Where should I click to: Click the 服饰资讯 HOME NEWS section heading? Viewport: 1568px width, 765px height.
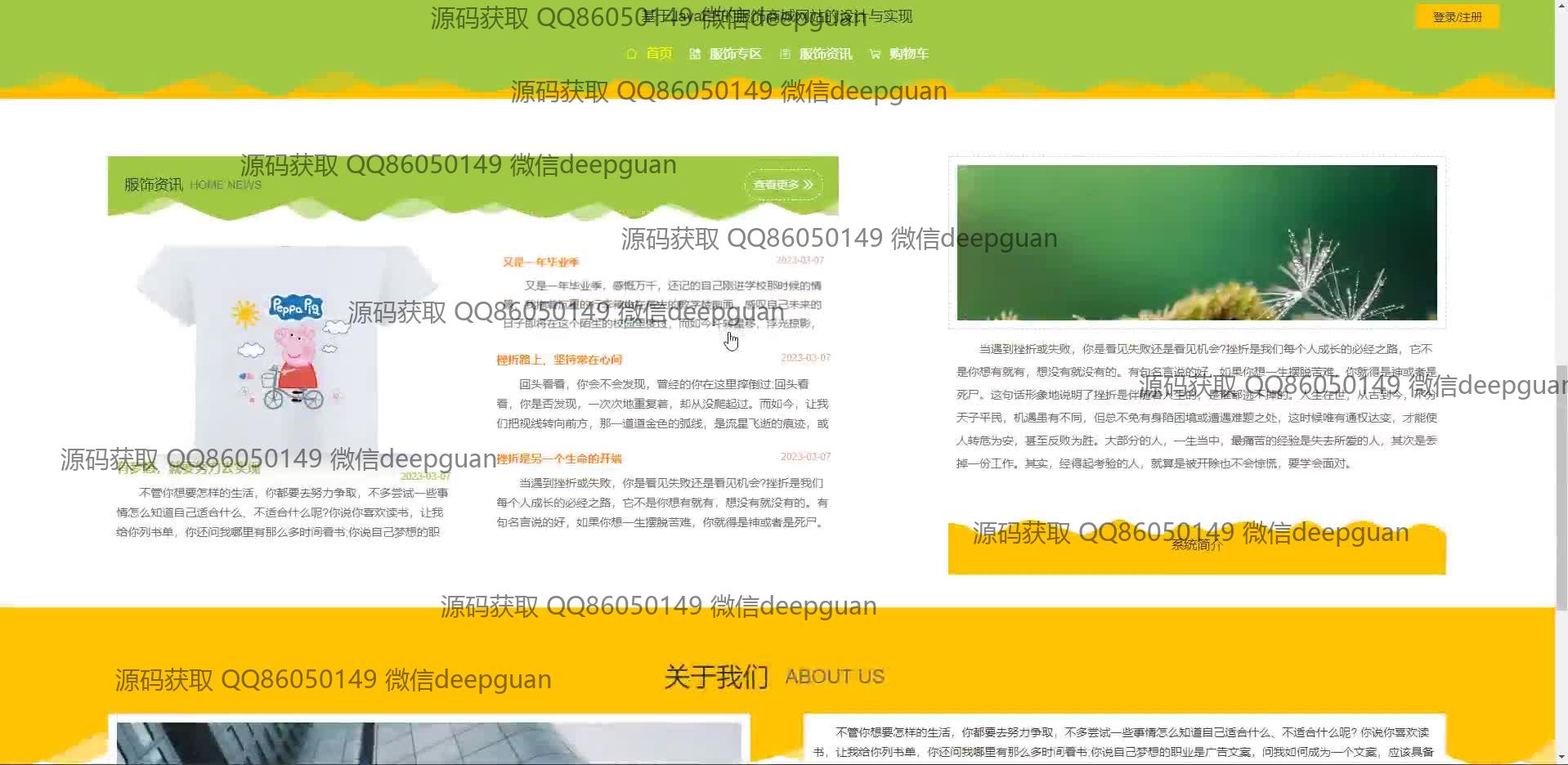click(193, 185)
